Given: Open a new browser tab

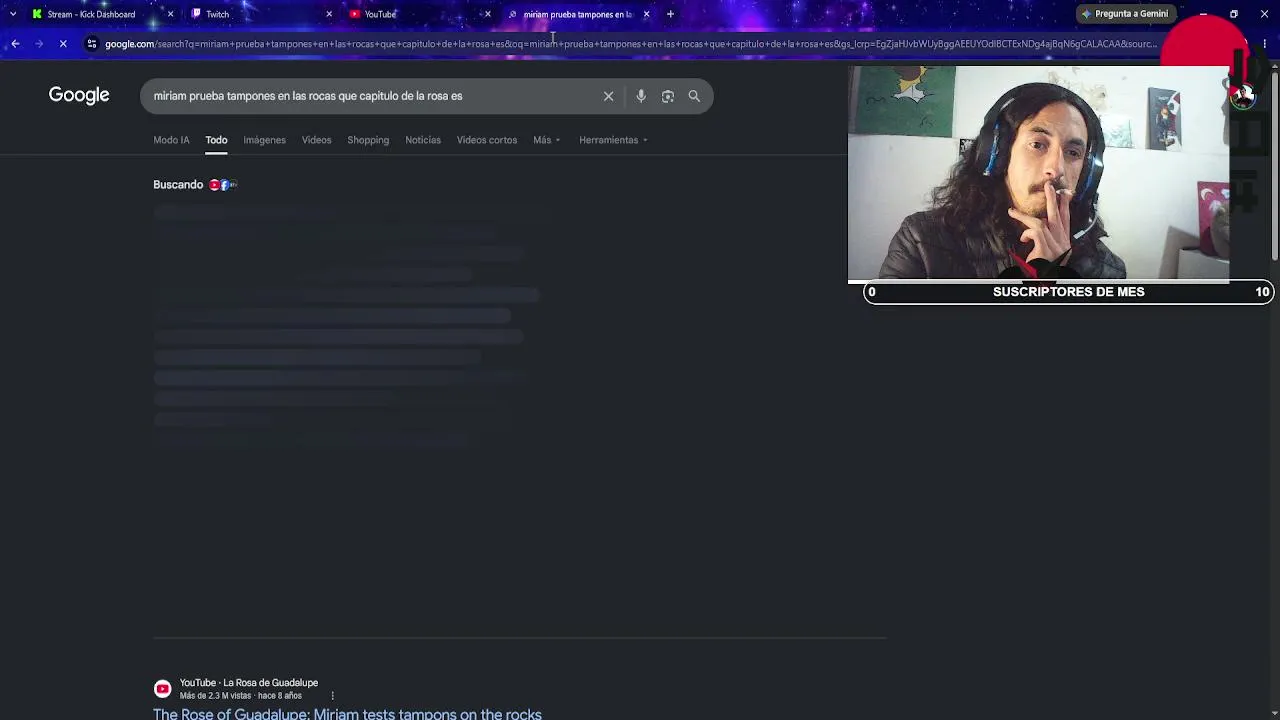Looking at the screenshot, I should coord(670,14).
